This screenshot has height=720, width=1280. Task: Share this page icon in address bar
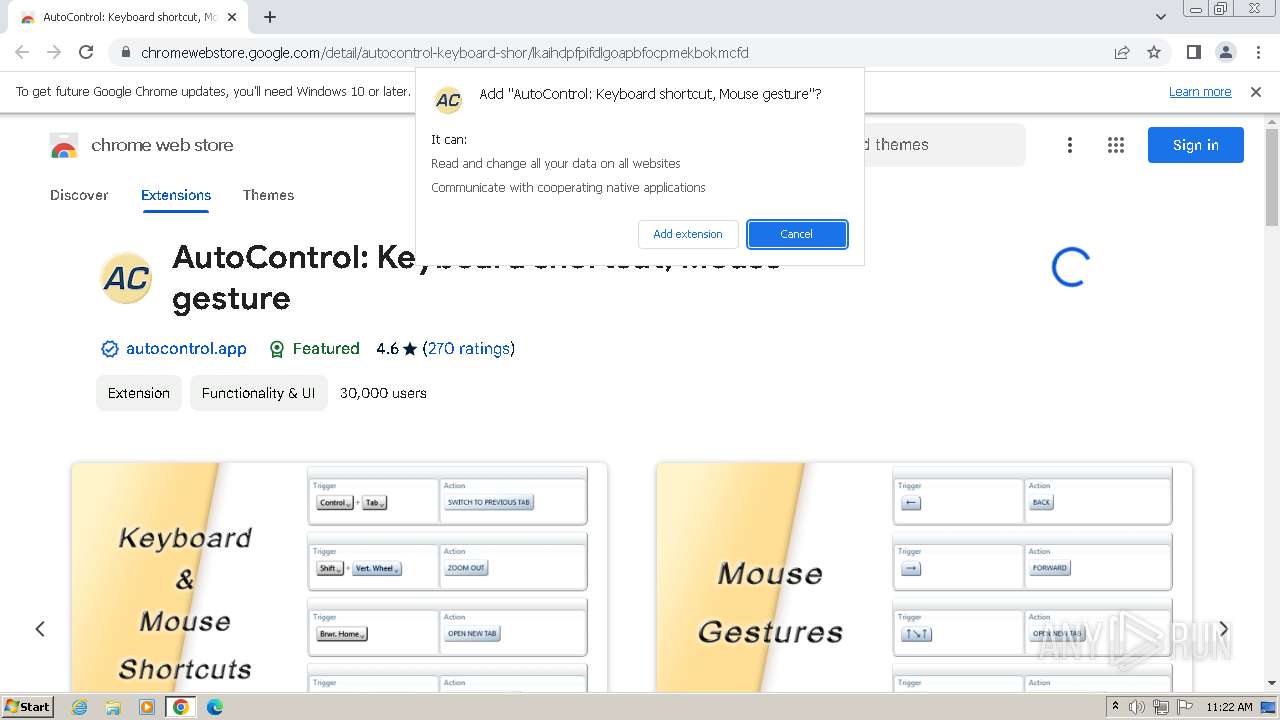1122,53
